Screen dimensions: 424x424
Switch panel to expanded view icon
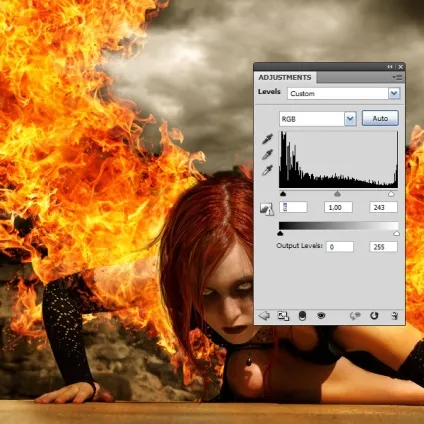pyautogui.click(x=283, y=316)
